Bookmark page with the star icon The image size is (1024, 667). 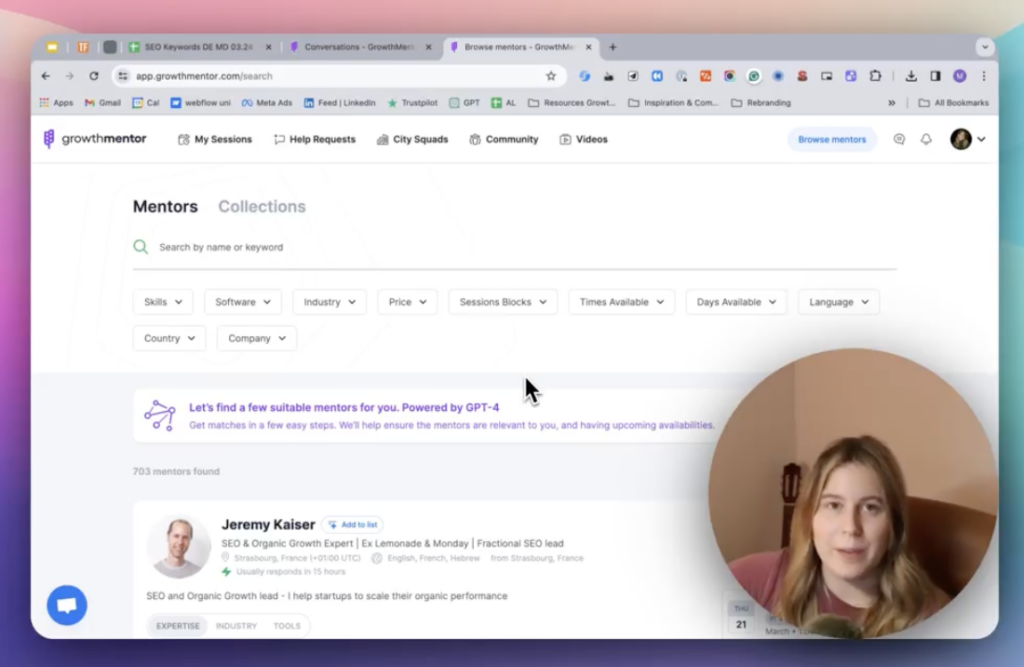[x=550, y=76]
